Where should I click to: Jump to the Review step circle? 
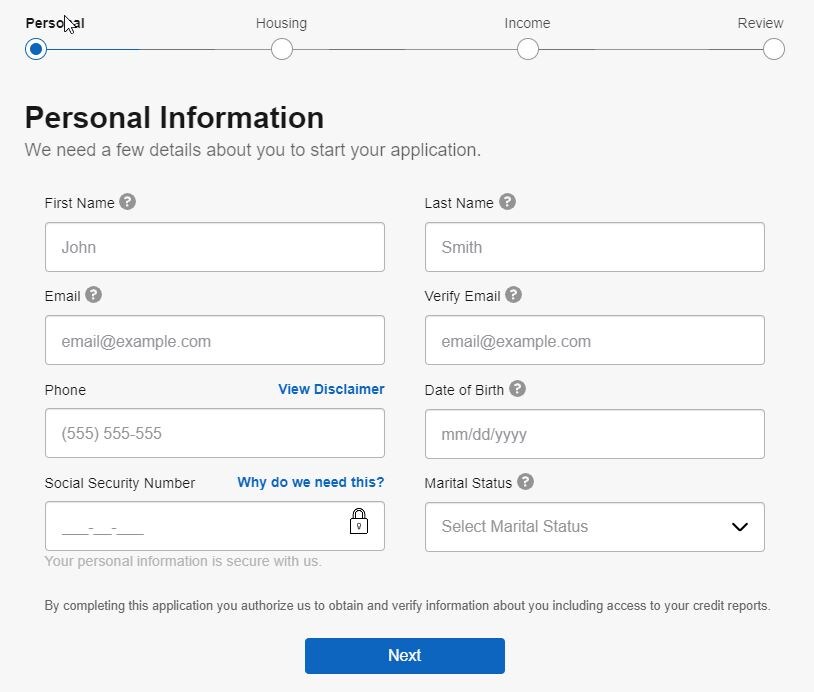773,49
